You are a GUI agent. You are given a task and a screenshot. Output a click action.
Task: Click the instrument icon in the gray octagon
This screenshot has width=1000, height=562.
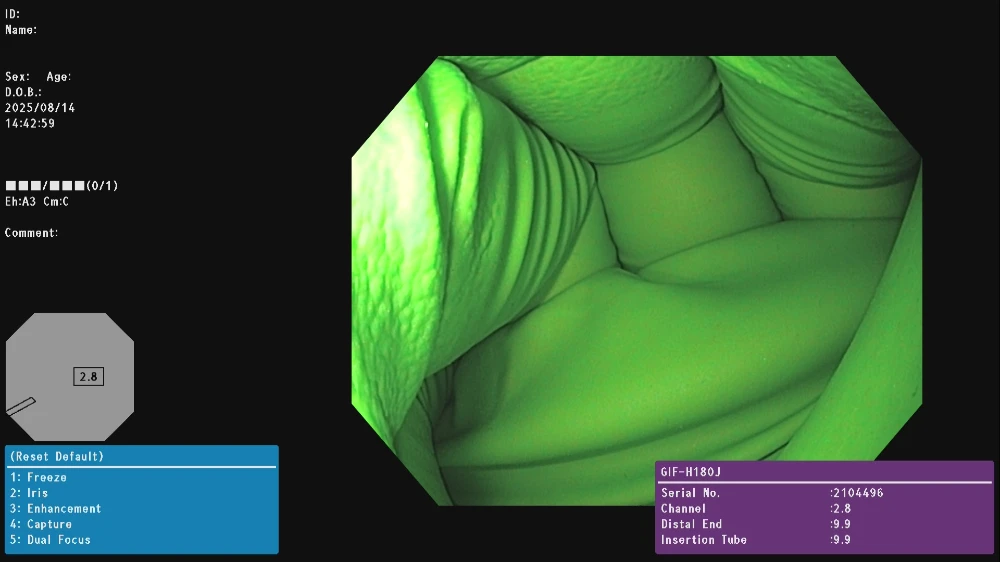[20, 406]
